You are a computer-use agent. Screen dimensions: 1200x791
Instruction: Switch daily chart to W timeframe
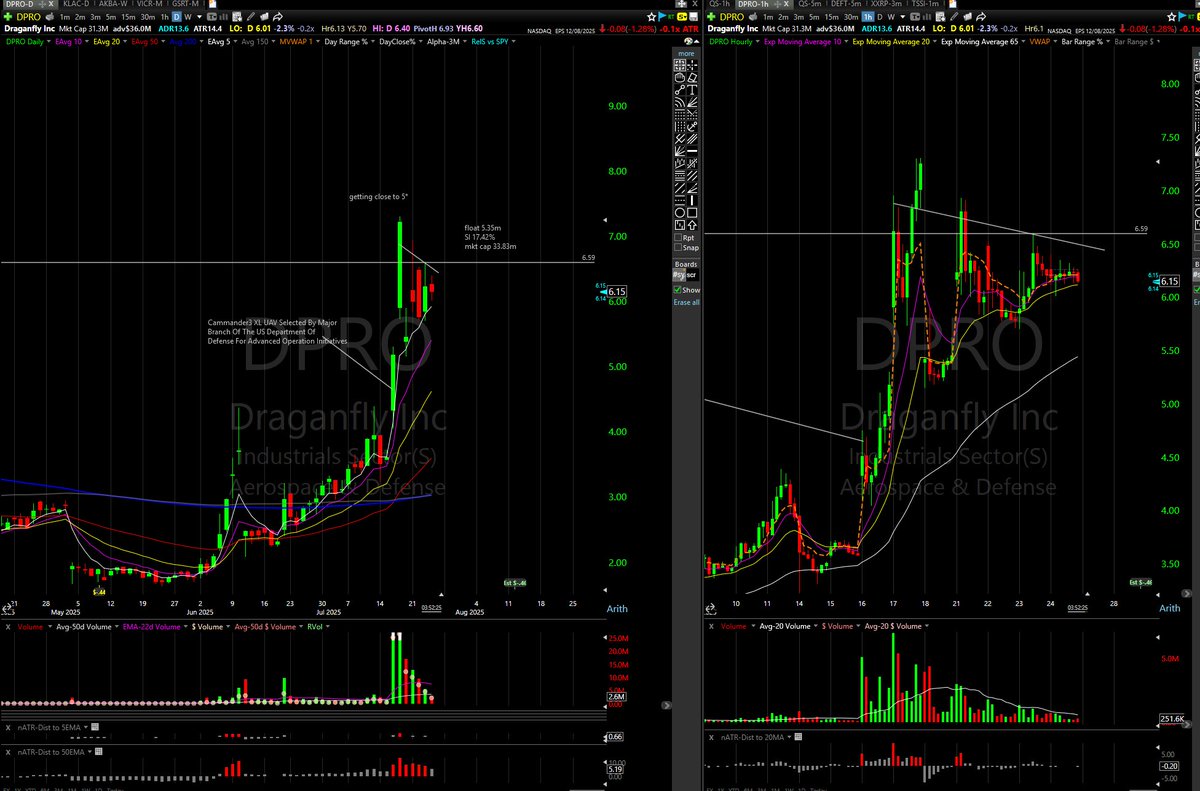point(187,16)
